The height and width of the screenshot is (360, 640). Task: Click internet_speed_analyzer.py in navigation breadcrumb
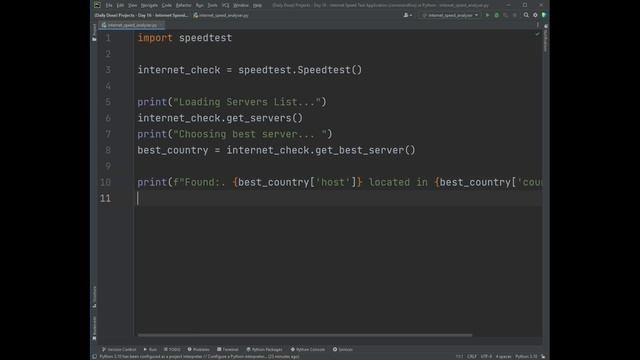click(x=221, y=15)
